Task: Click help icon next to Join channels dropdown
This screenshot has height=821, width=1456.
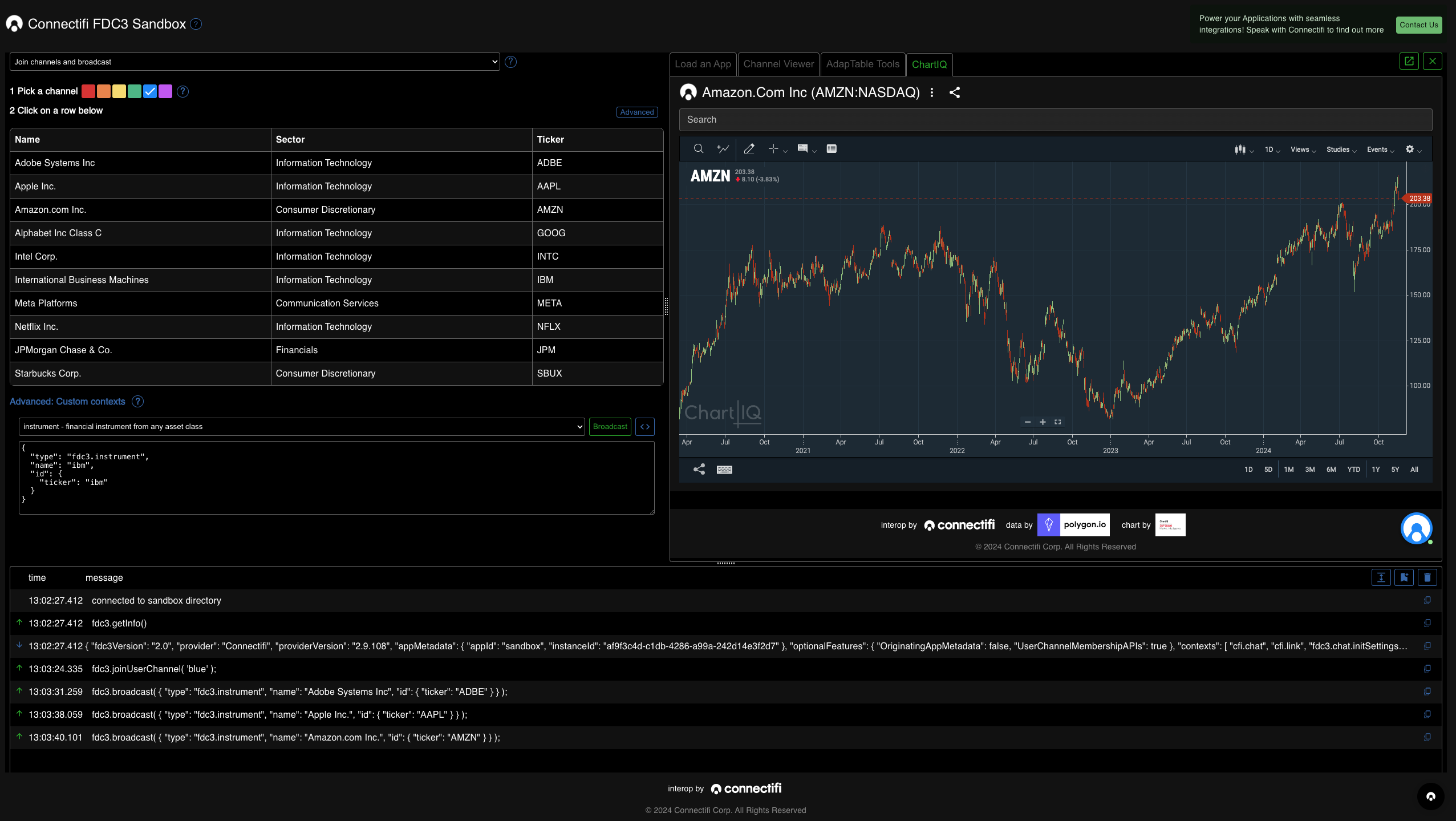Action: coord(510,62)
